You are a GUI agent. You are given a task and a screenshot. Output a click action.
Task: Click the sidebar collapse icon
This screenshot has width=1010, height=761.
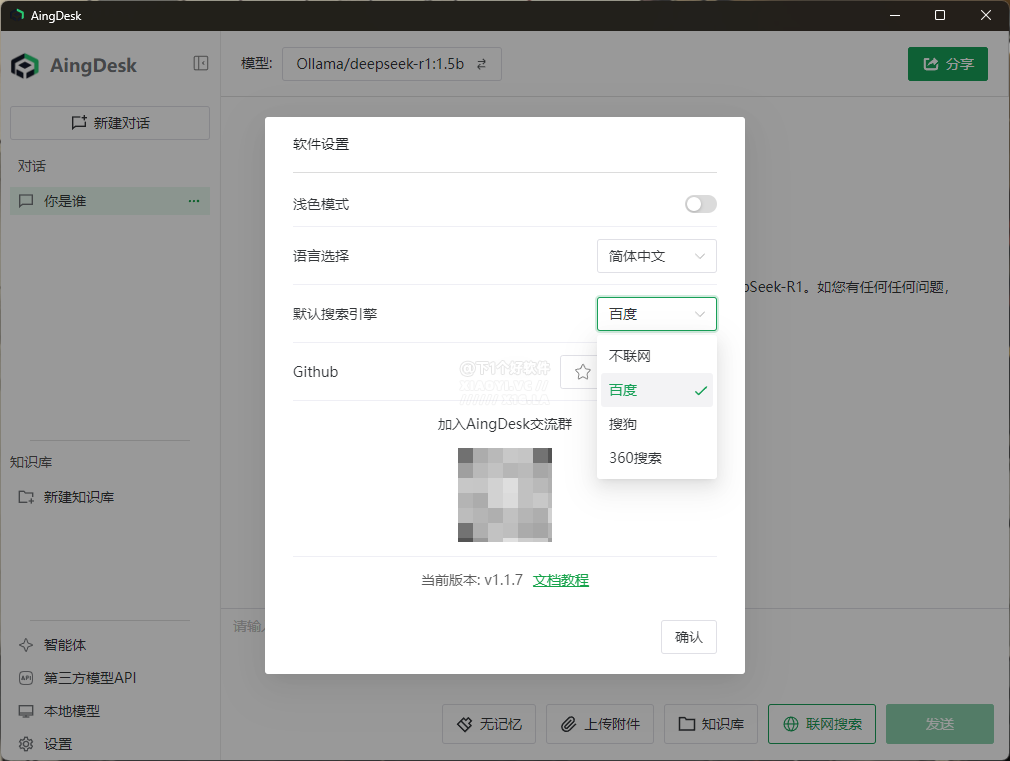click(201, 63)
